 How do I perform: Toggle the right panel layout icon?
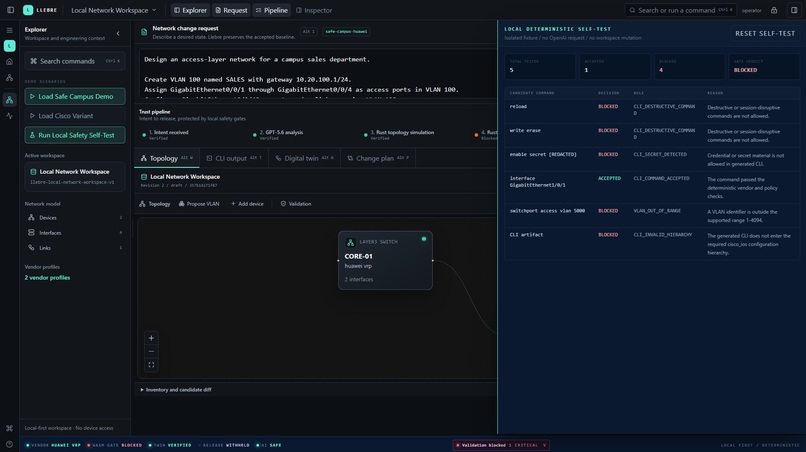click(794, 10)
